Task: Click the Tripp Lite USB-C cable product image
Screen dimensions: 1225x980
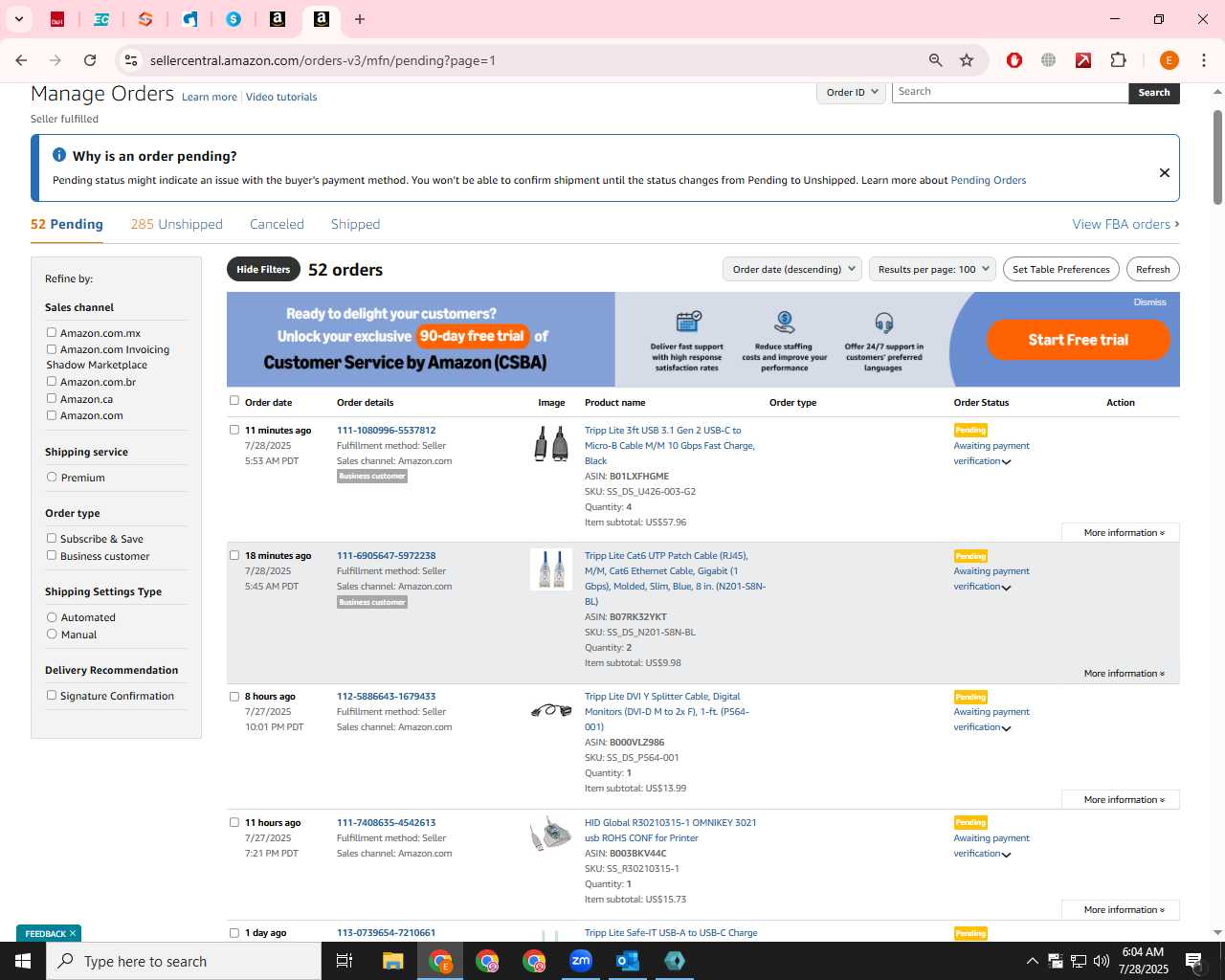Action: click(x=551, y=444)
